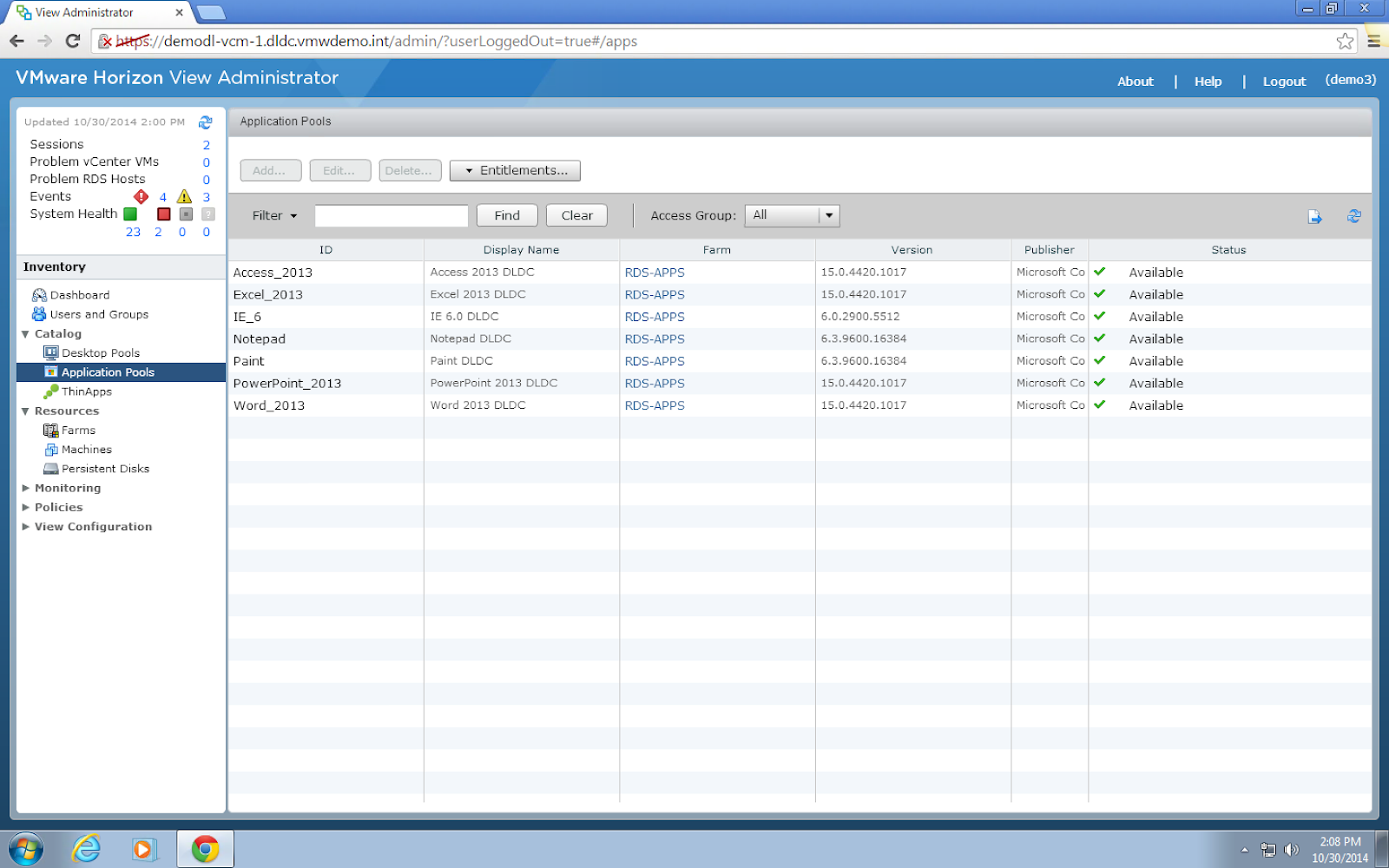Collapse the Resources tree section
The image size is (1389, 868).
click(25, 411)
